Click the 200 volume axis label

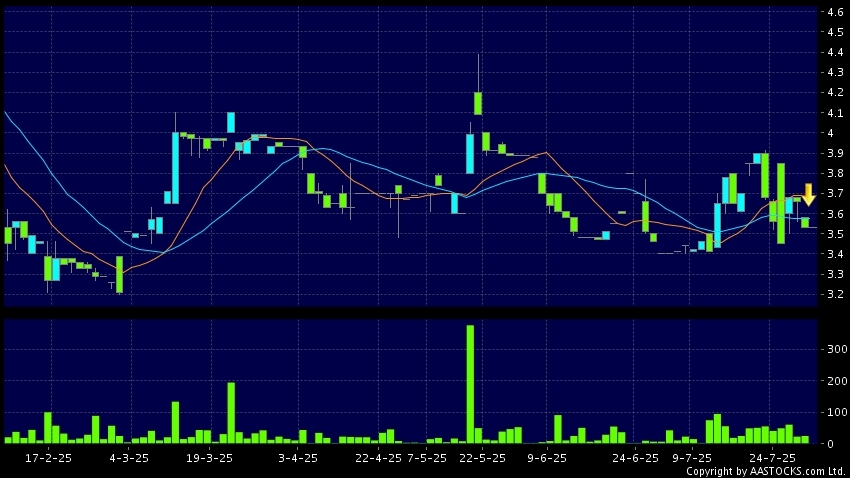point(838,381)
